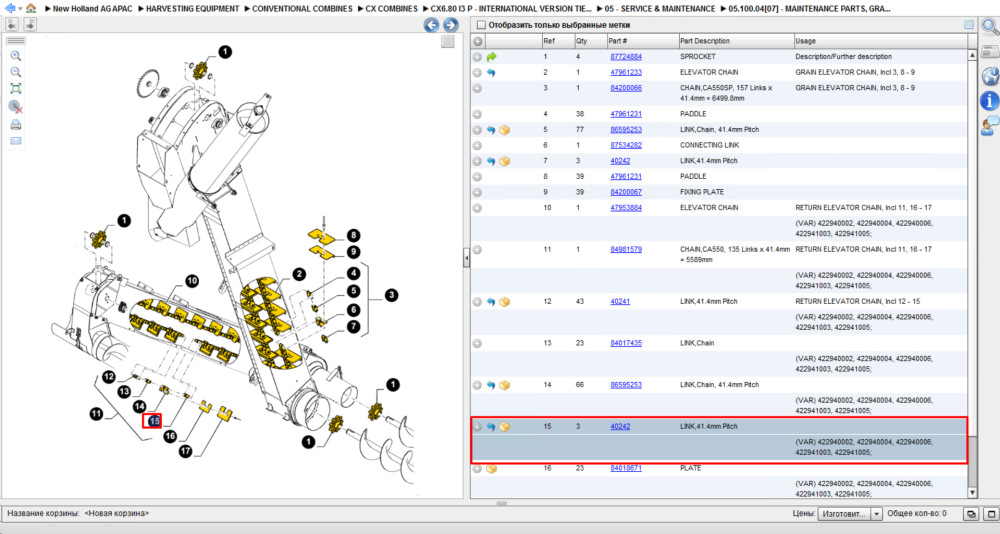
Task: Open the overlapping windows icon in status bar
Action: point(971,514)
